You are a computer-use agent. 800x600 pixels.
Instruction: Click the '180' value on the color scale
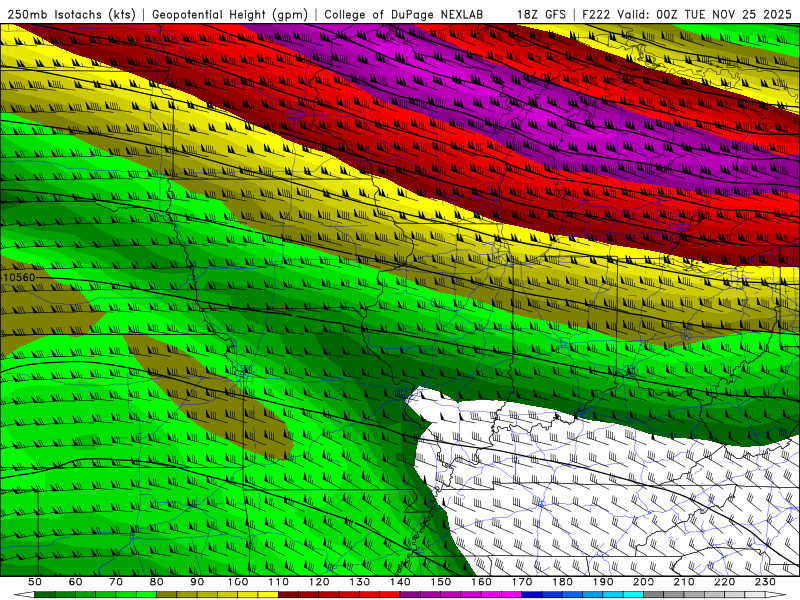[x=563, y=582]
